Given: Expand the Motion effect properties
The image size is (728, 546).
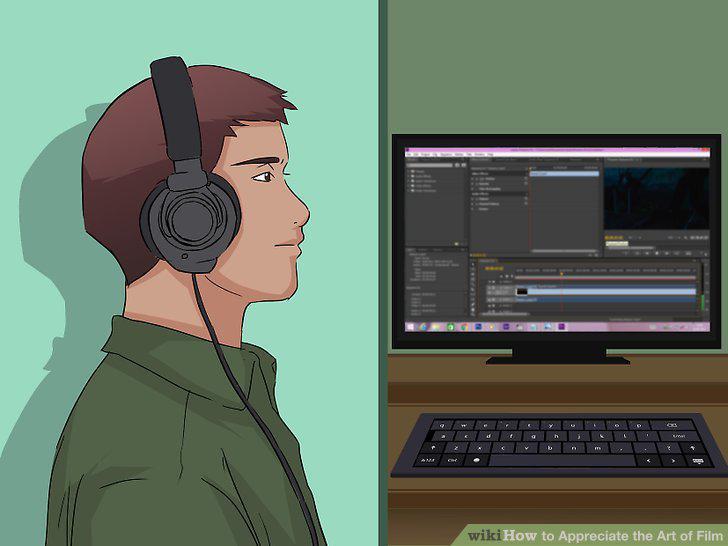Looking at the screenshot, I should 472,179.
